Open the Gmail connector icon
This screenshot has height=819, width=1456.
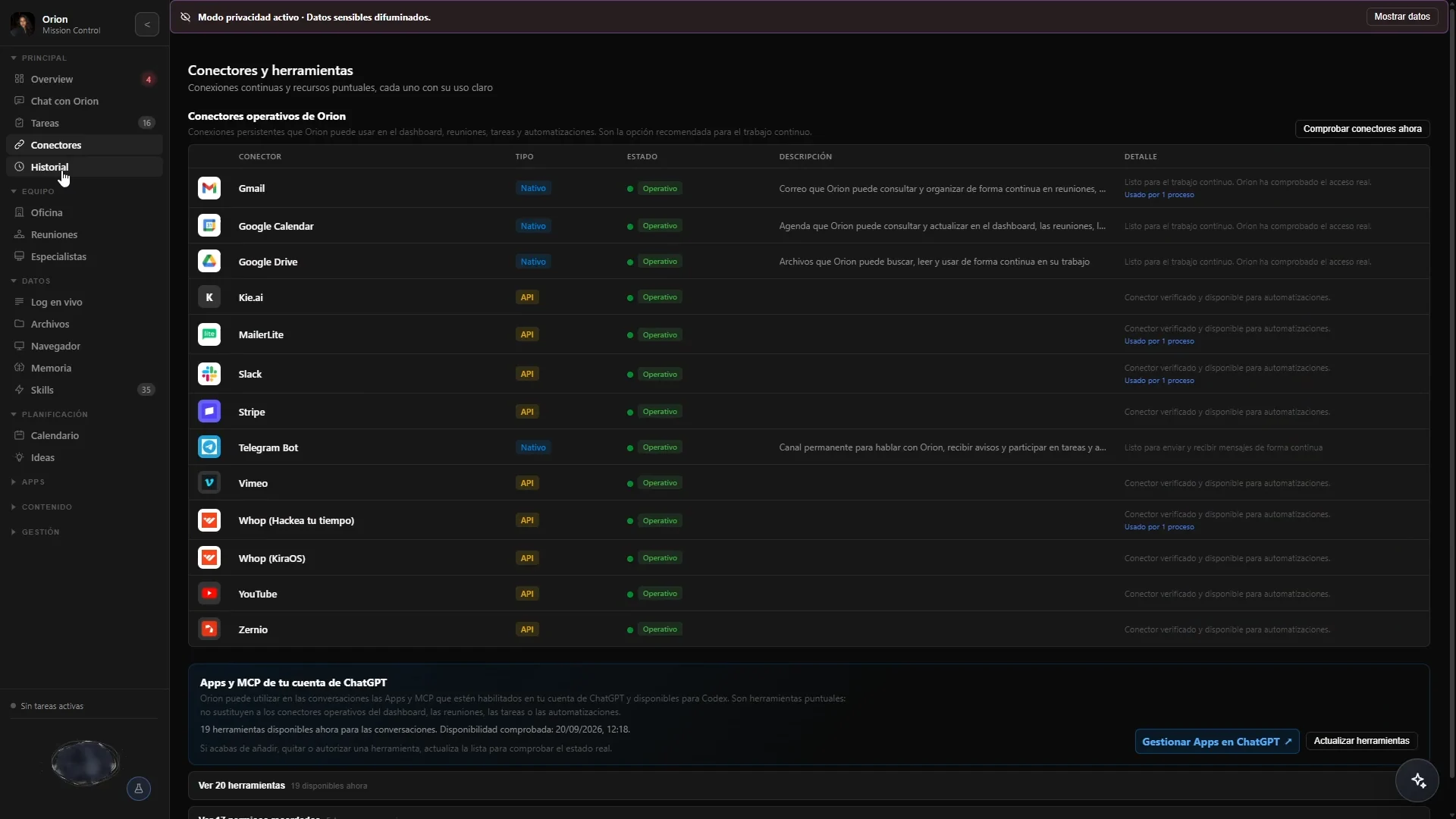click(209, 188)
